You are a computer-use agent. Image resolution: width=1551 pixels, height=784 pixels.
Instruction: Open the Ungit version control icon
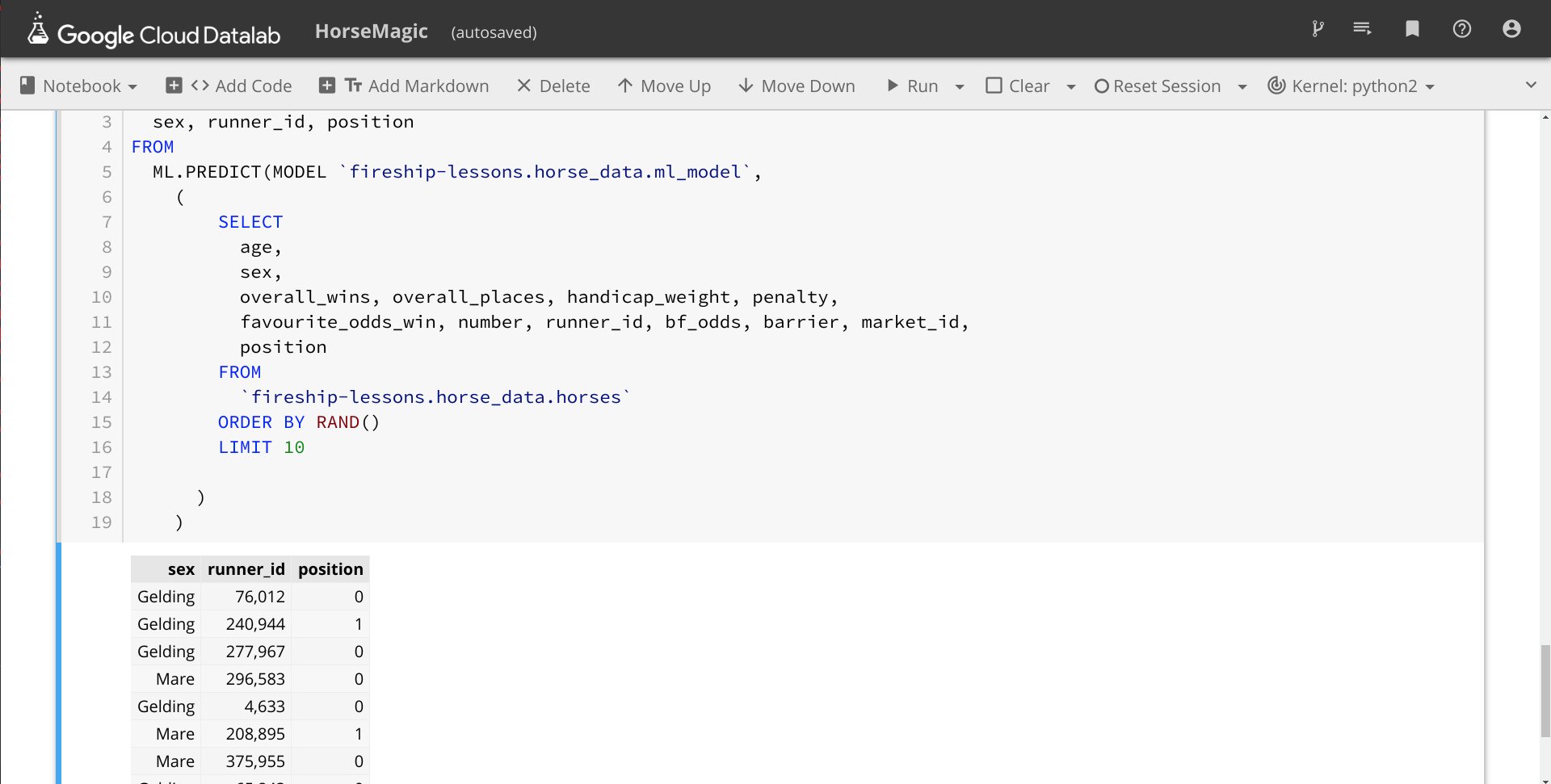point(1318,29)
